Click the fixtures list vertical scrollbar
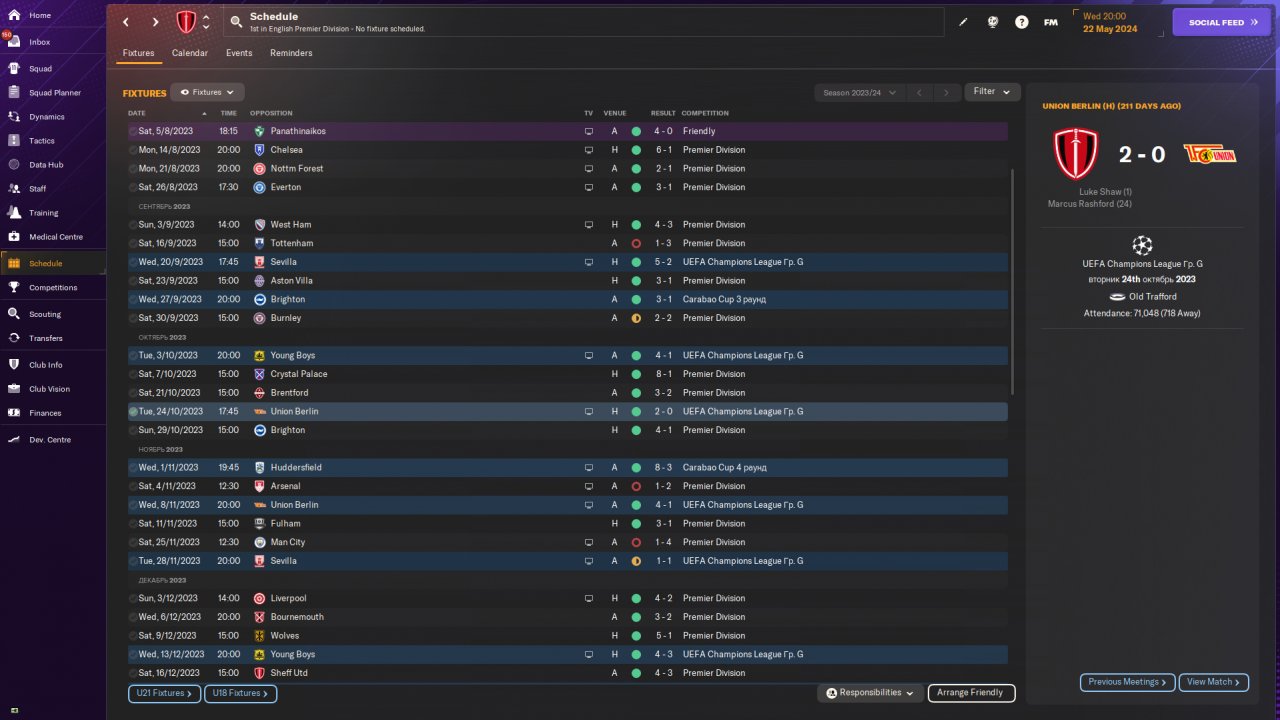 (1013, 280)
